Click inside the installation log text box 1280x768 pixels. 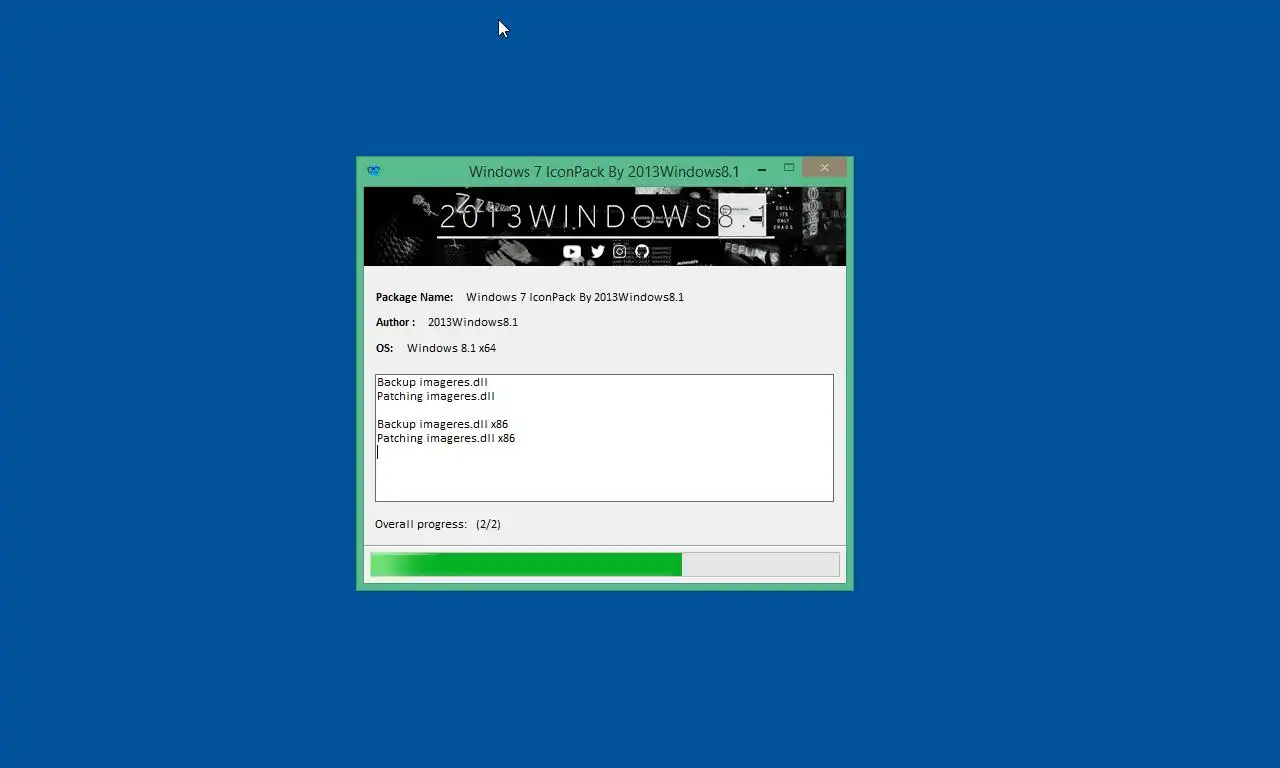(x=604, y=438)
